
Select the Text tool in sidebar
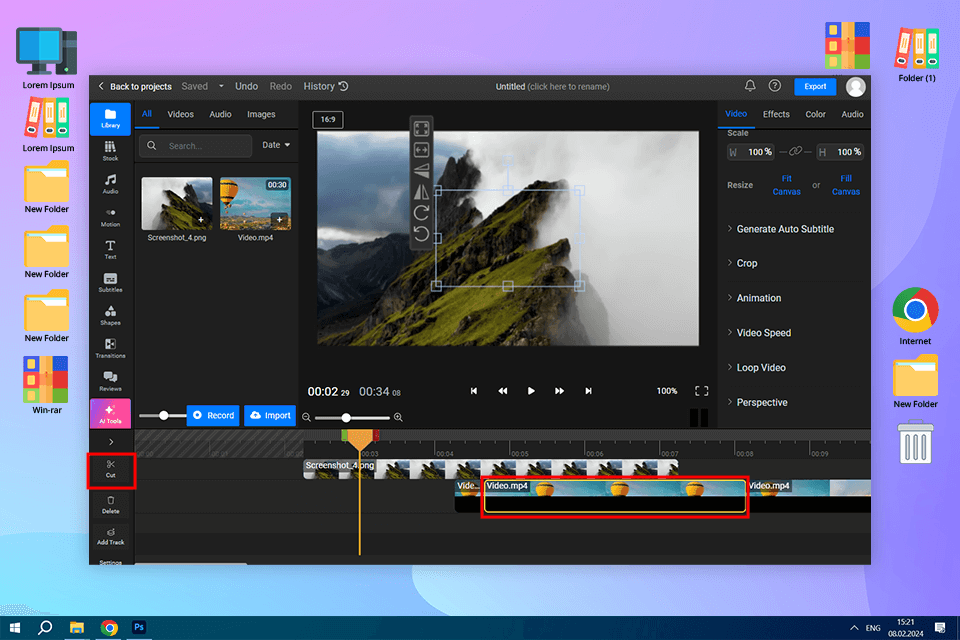click(110, 249)
